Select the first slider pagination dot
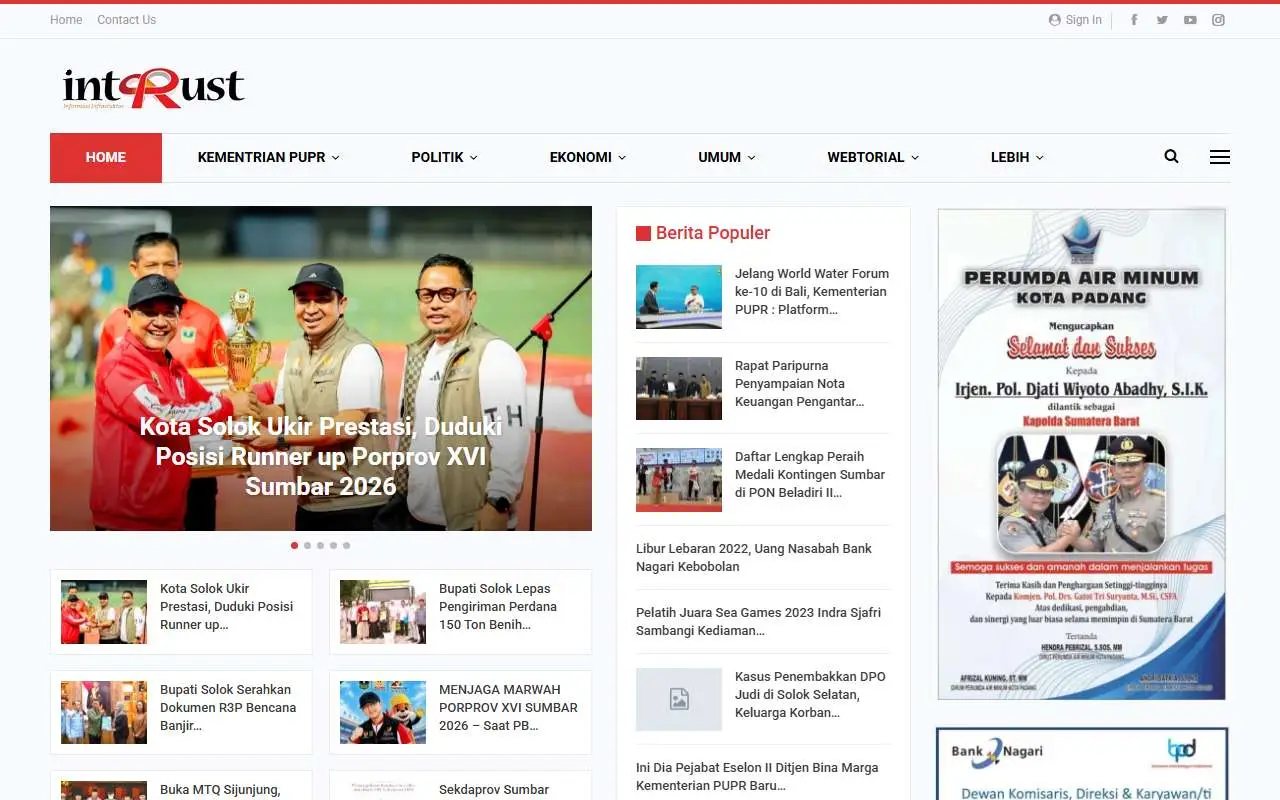Viewport: 1280px width, 800px height. (294, 545)
